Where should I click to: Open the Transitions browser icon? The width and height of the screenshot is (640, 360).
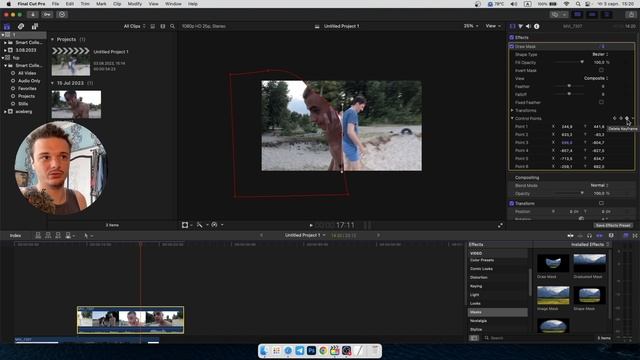635,236
